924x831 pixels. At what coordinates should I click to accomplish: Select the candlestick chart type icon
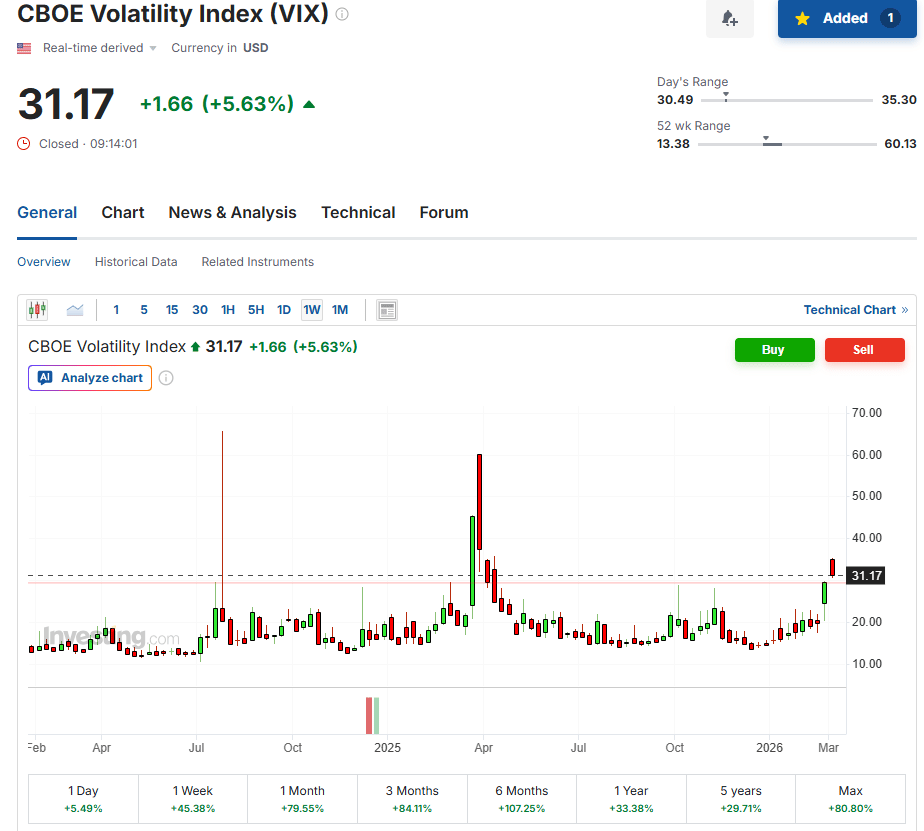click(x=37, y=309)
